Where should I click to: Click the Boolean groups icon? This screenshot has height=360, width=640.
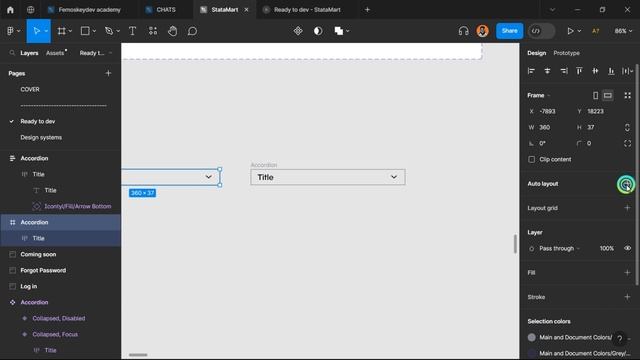click(338, 31)
